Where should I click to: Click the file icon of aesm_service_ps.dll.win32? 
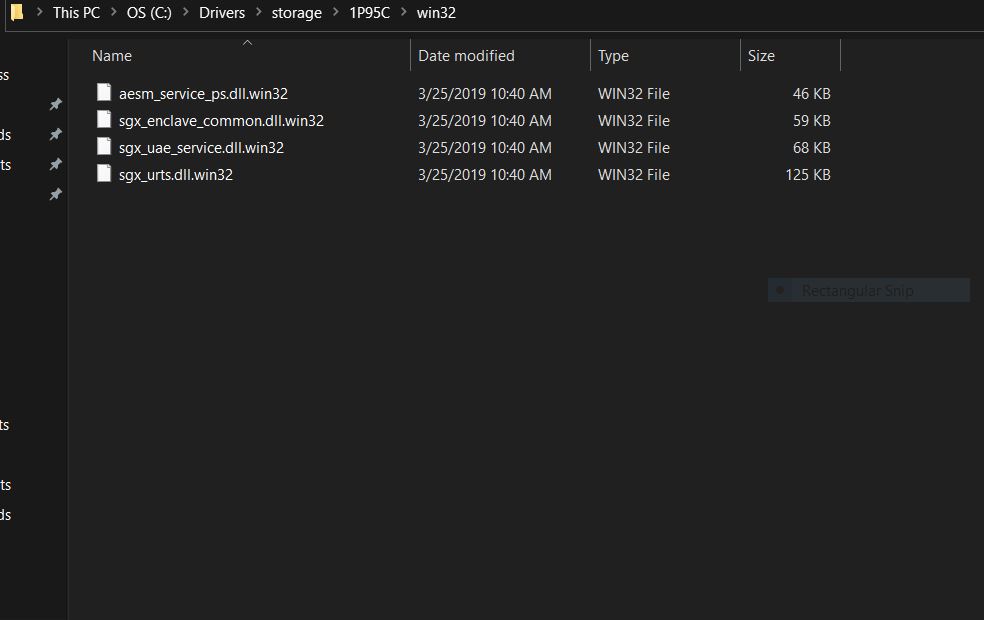pos(104,92)
